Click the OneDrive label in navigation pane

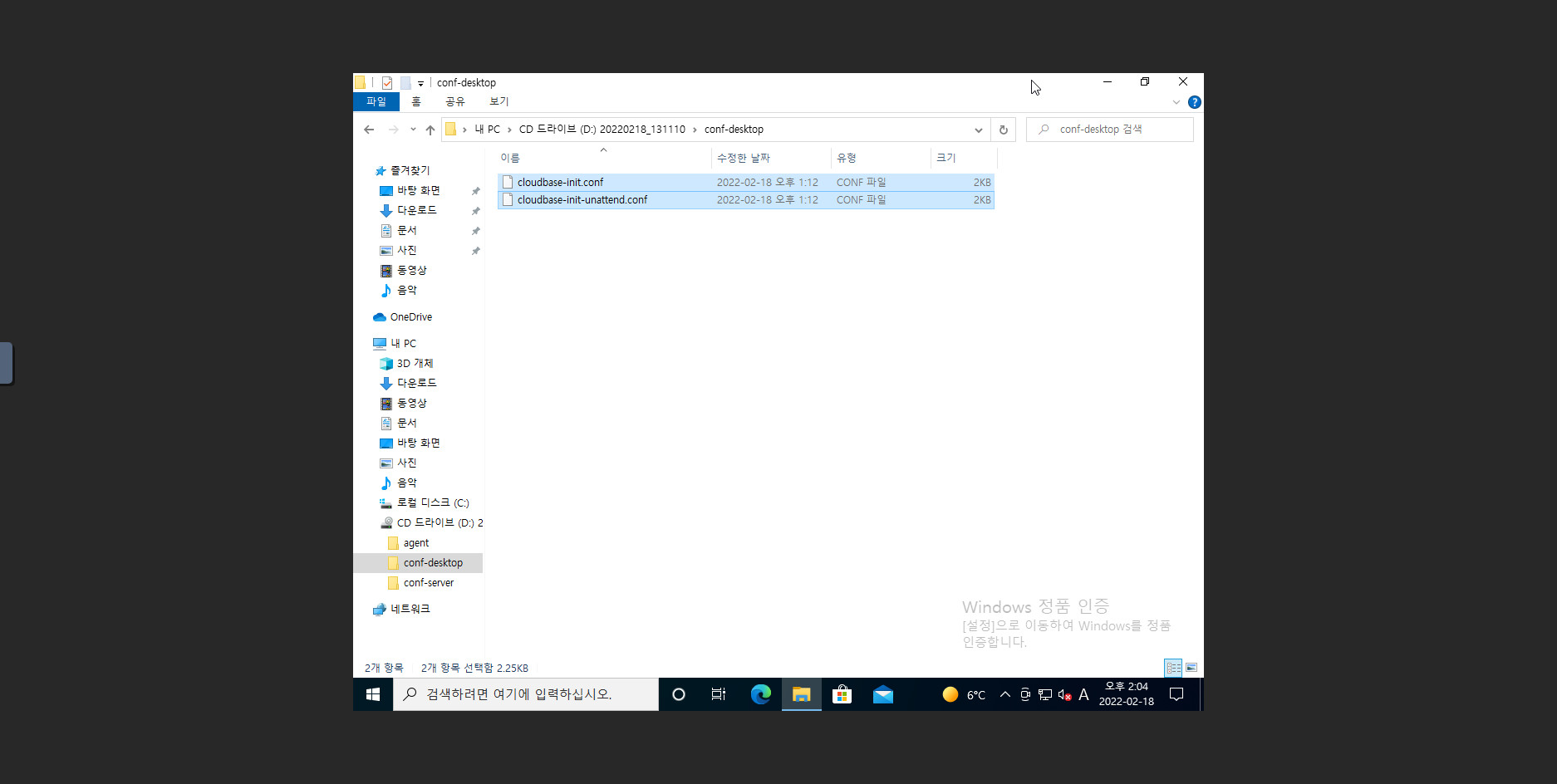pyautogui.click(x=411, y=317)
